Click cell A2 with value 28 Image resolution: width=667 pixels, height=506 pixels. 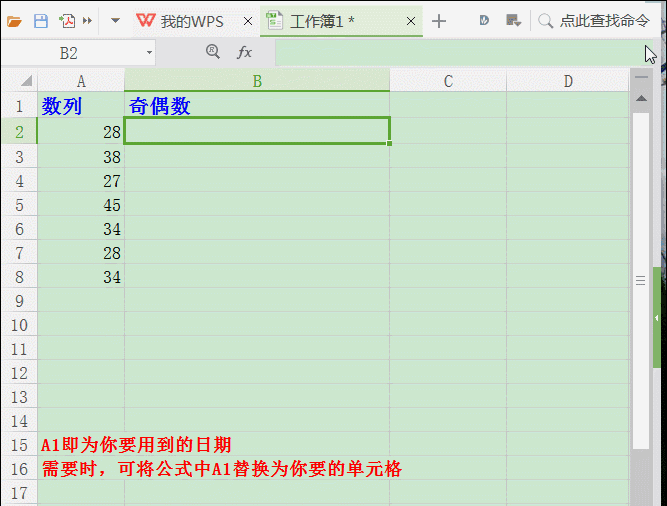(x=81, y=131)
